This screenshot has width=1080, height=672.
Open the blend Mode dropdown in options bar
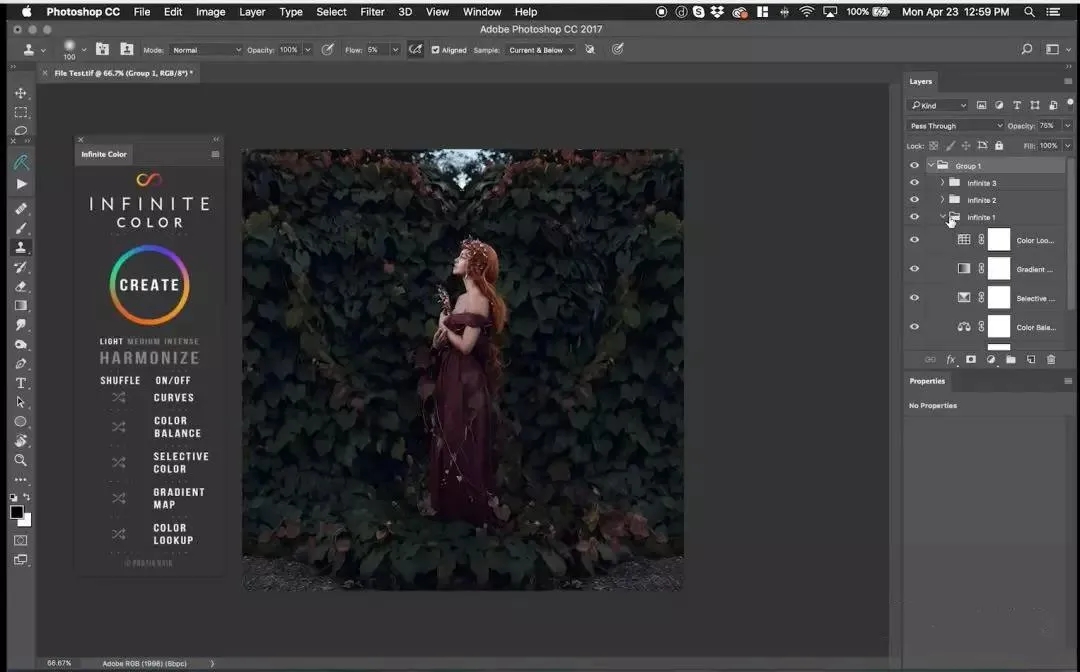[206, 50]
